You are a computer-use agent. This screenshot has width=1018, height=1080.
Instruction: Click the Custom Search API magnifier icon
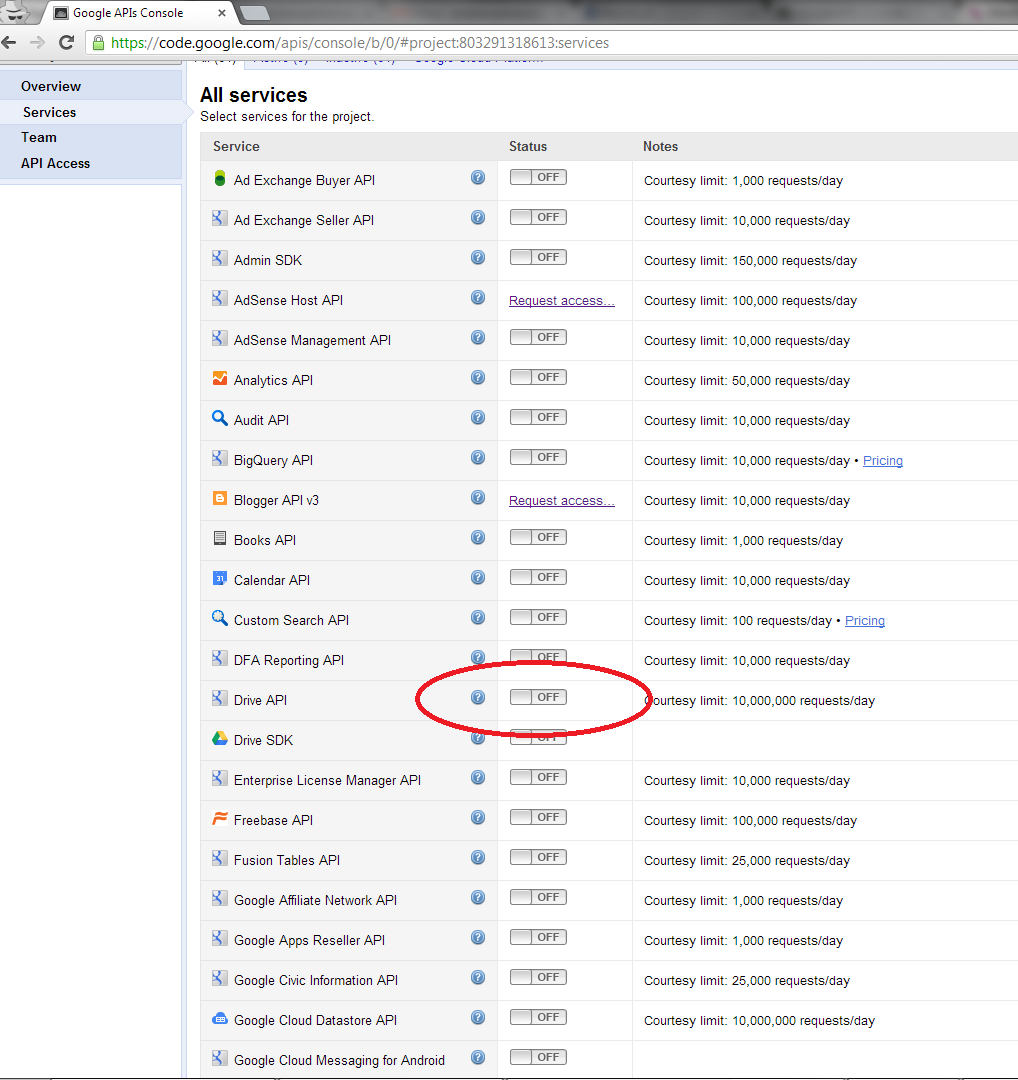click(219, 617)
